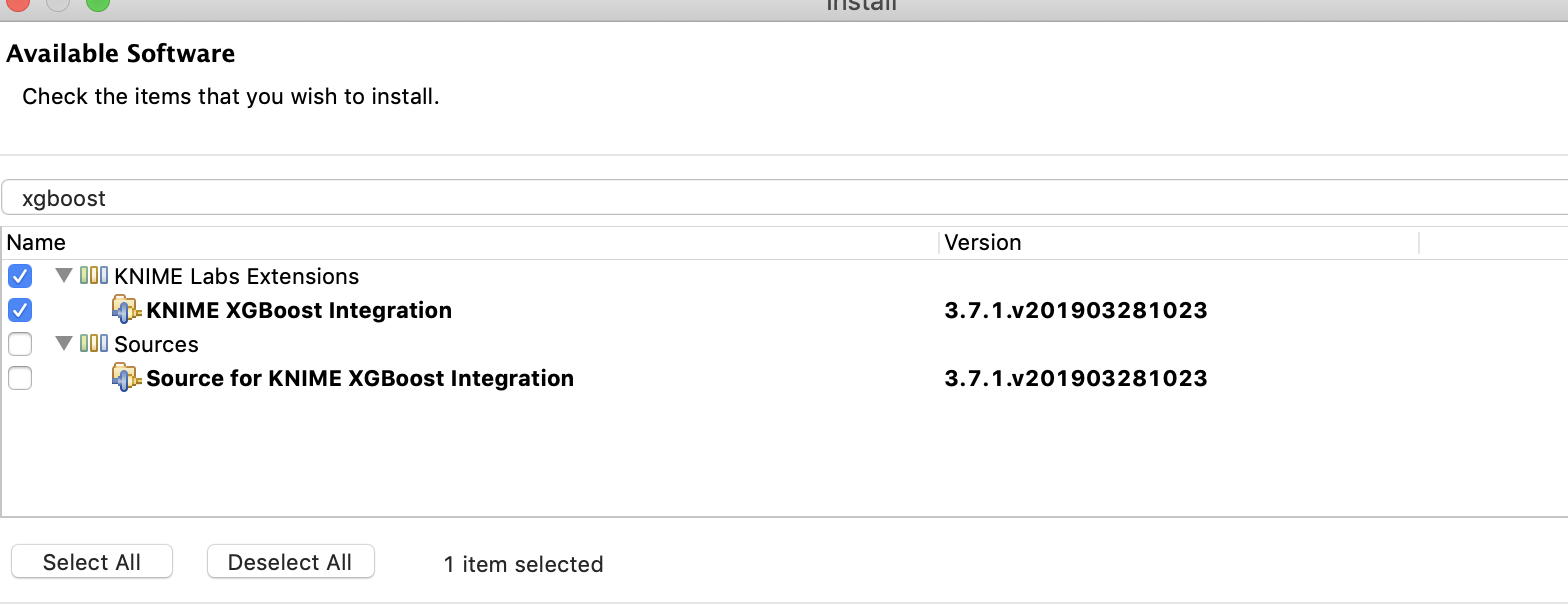Sort the list by Name column header
This screenshot has width=1568, height=606.
click(x=470, y=242)
